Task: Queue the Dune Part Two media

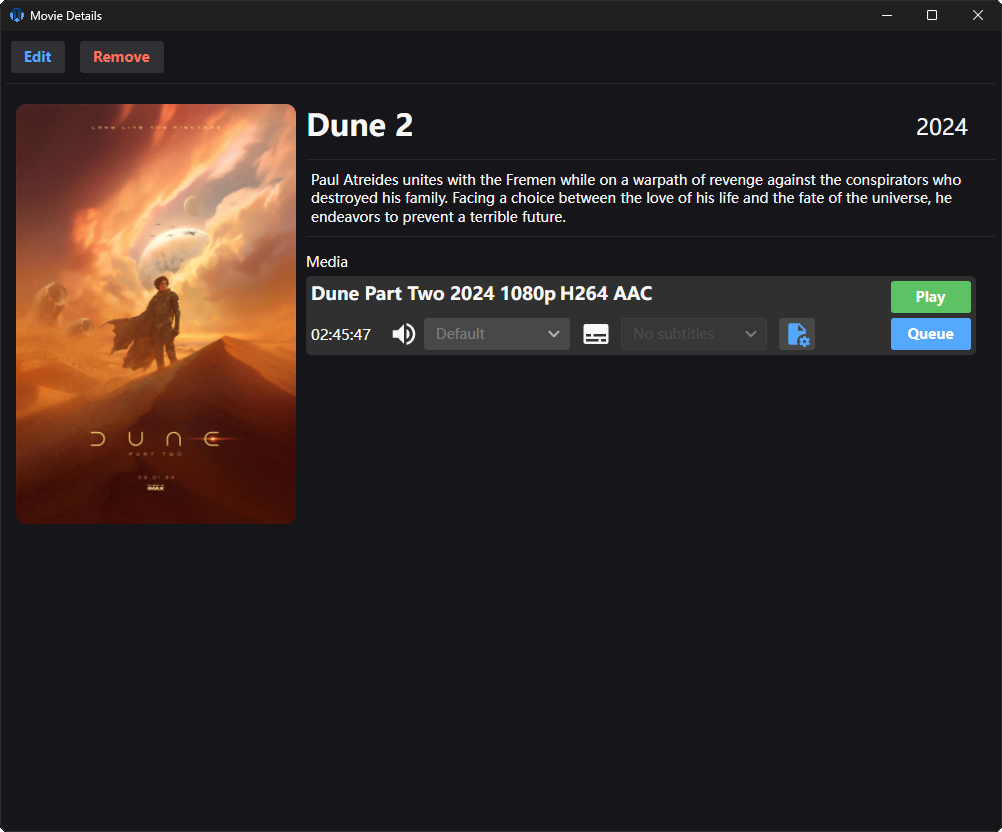Action: click(x=930, y=334)
